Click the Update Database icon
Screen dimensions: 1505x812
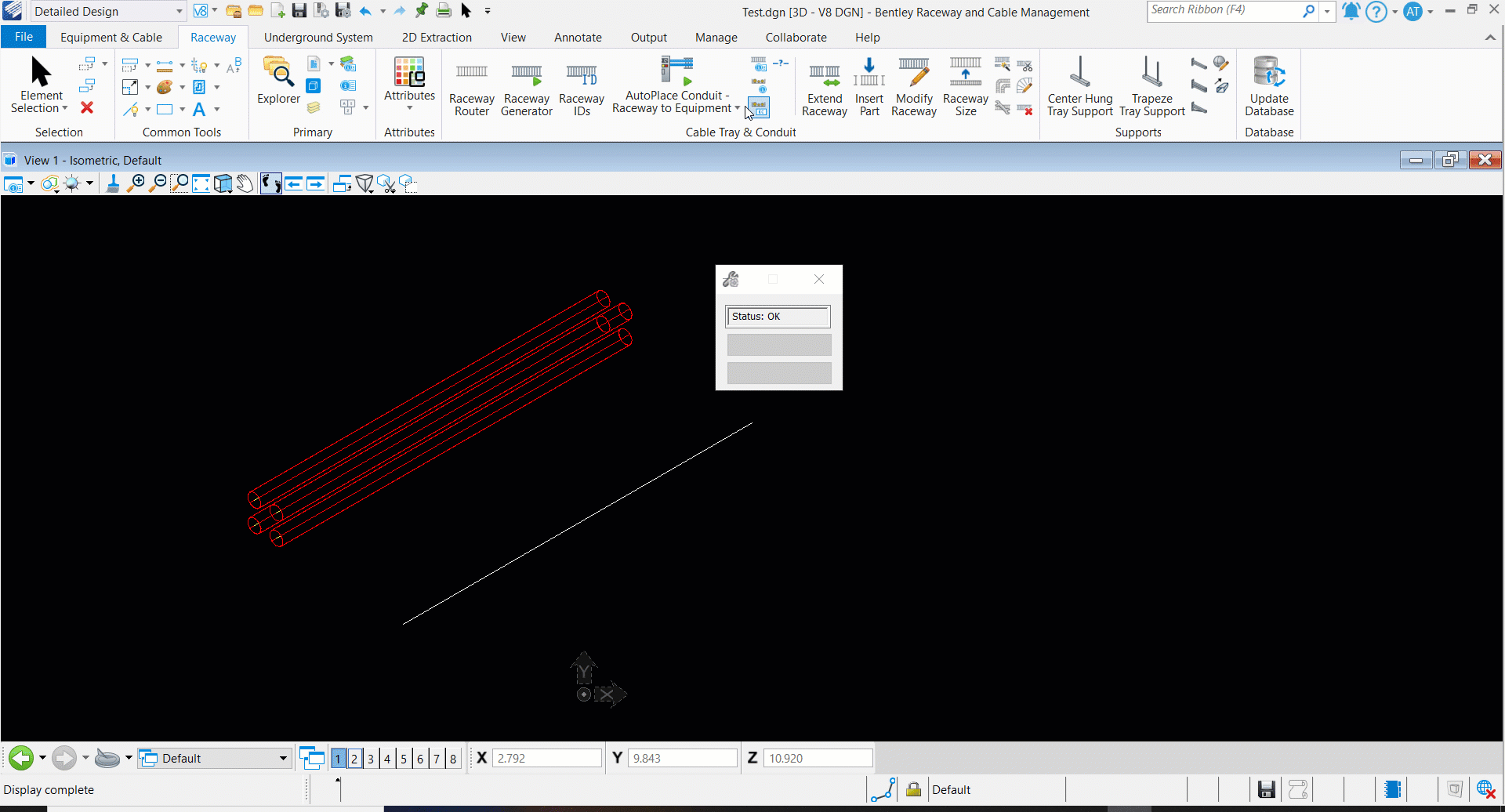1268,74
